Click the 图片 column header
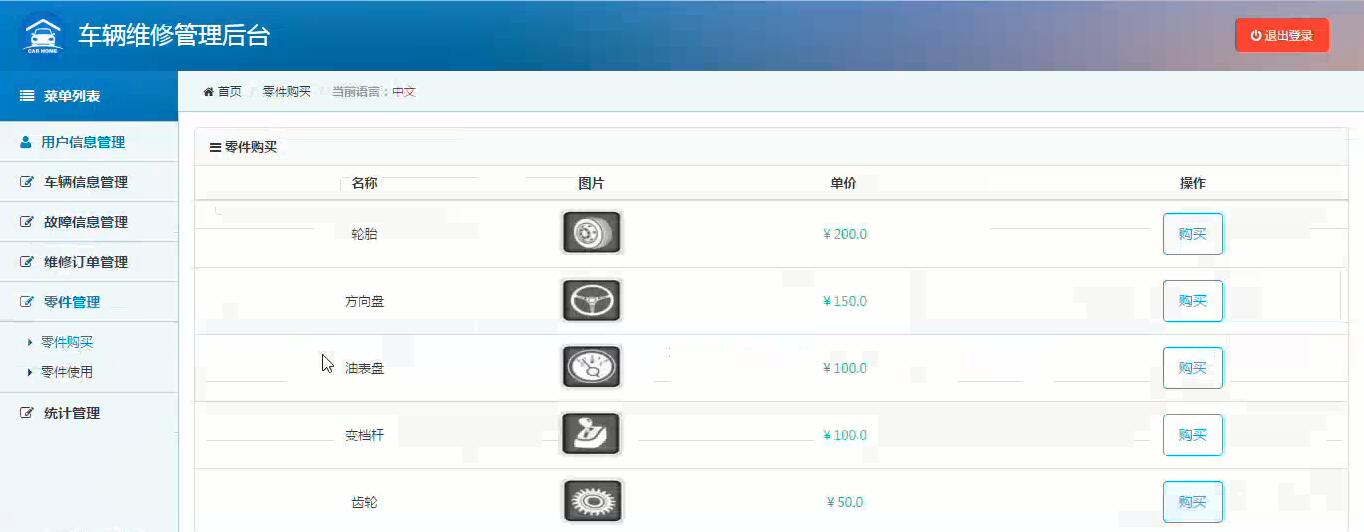1364x532 pixels. (591, 184)
